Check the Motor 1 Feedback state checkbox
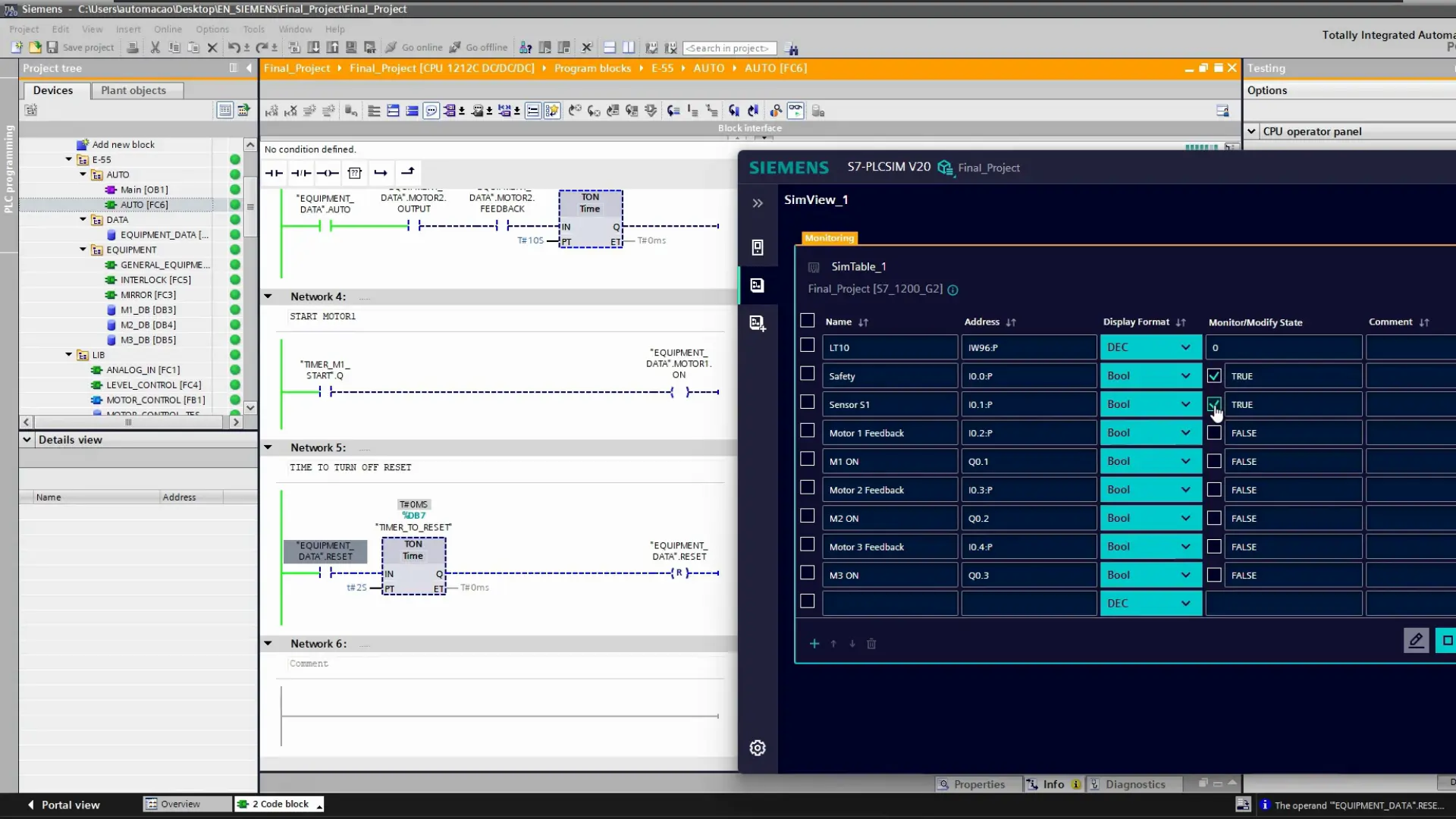This screenshot has height=819, width=1456. pyautogui.click(x=1214, y=433)
